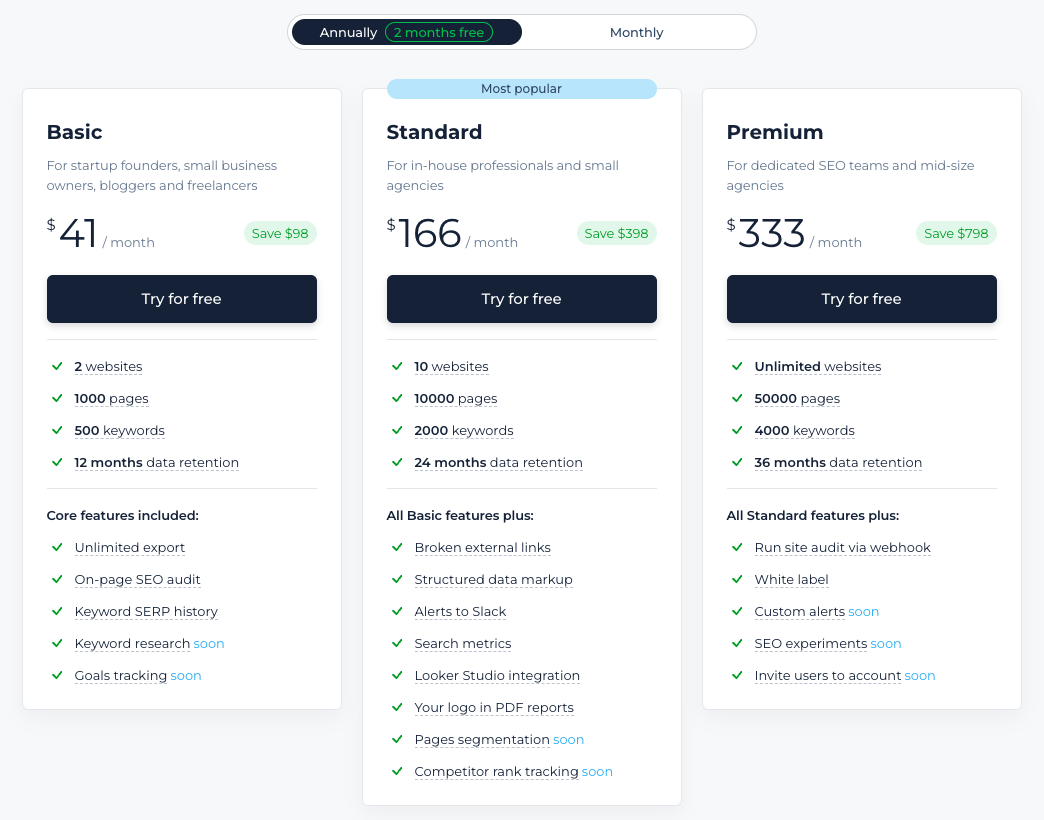
Task: Switch billing to Monthly
Action: pos(636,32)
